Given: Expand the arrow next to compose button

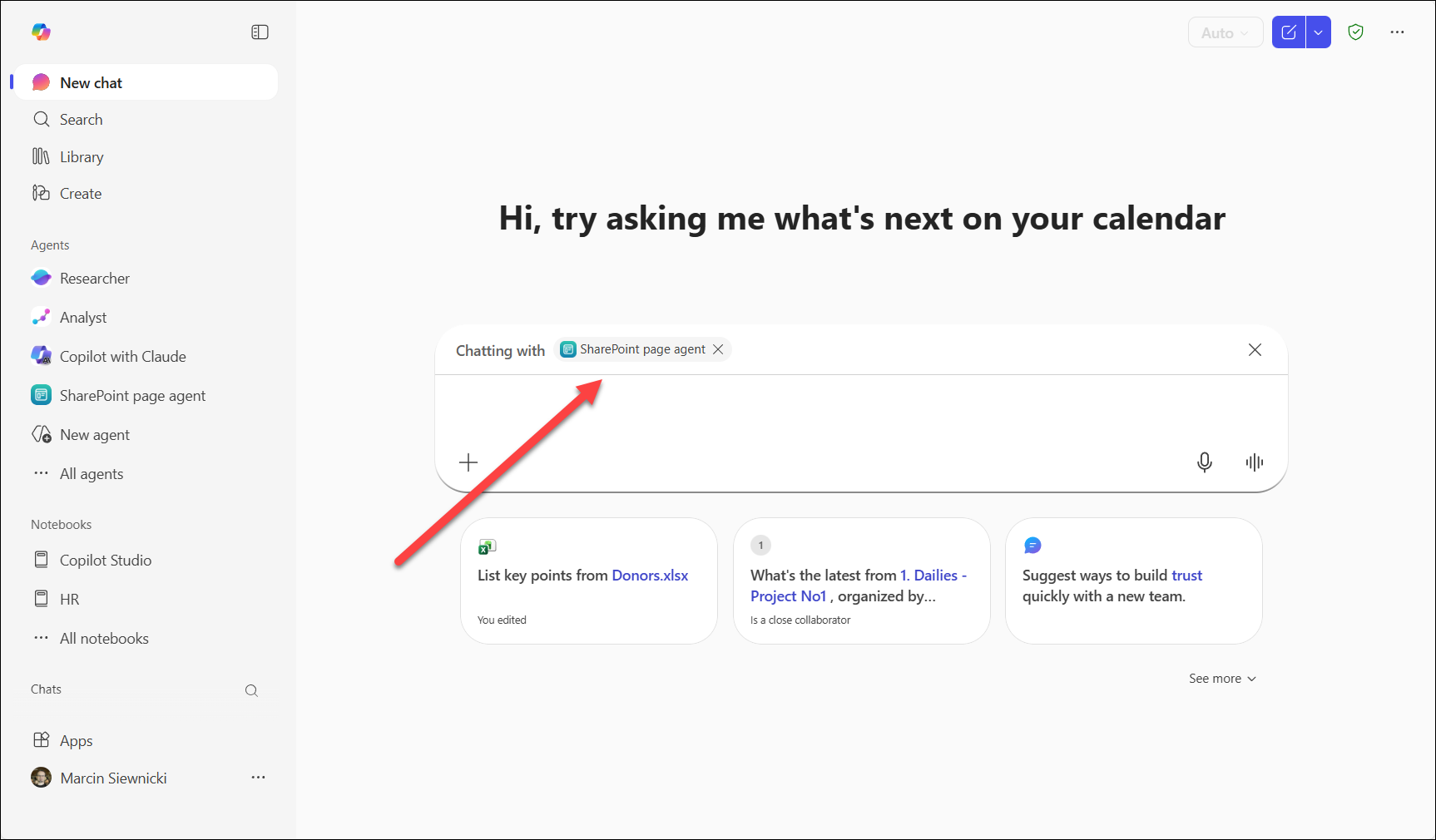Looking at the screenshot, I should [x=1318, y=32].
